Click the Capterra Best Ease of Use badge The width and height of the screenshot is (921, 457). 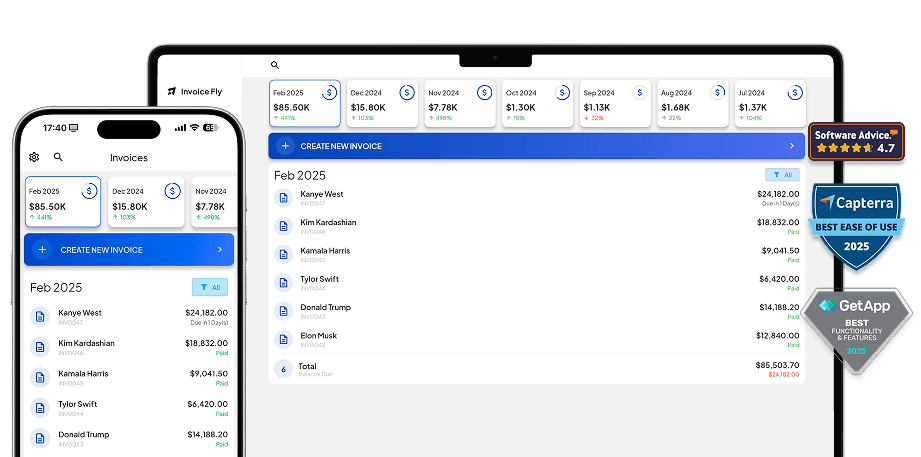856,226
